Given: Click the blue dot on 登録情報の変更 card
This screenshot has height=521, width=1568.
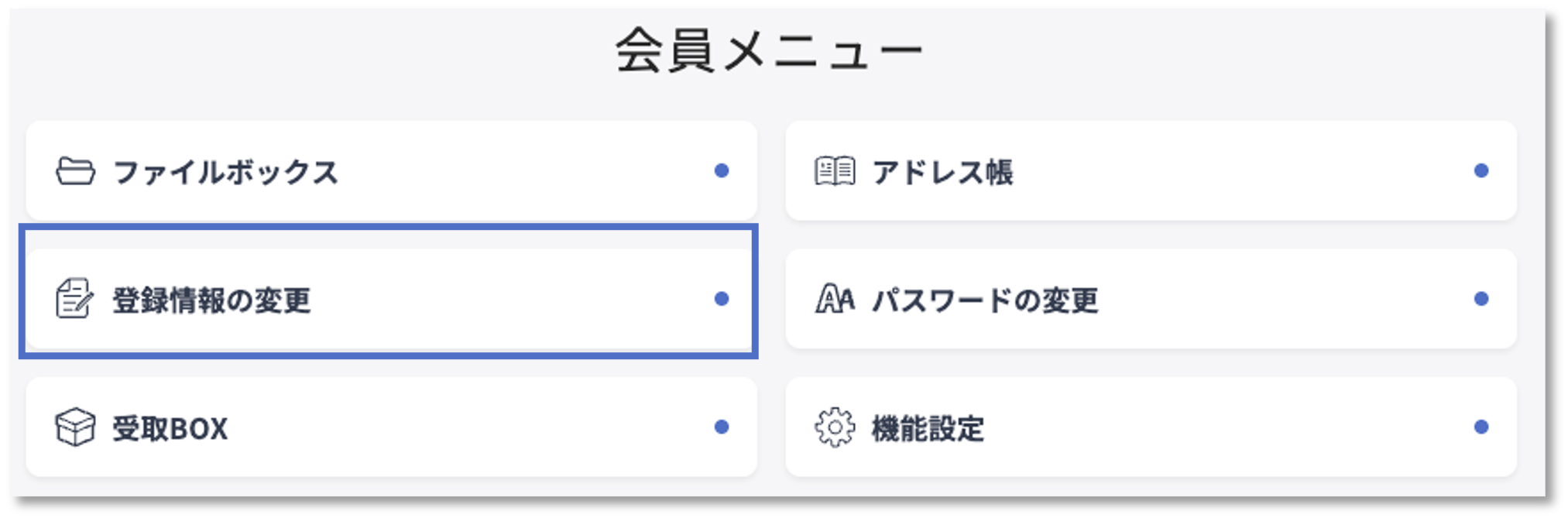Looking at the screenshot, I should tap(722, 299).
